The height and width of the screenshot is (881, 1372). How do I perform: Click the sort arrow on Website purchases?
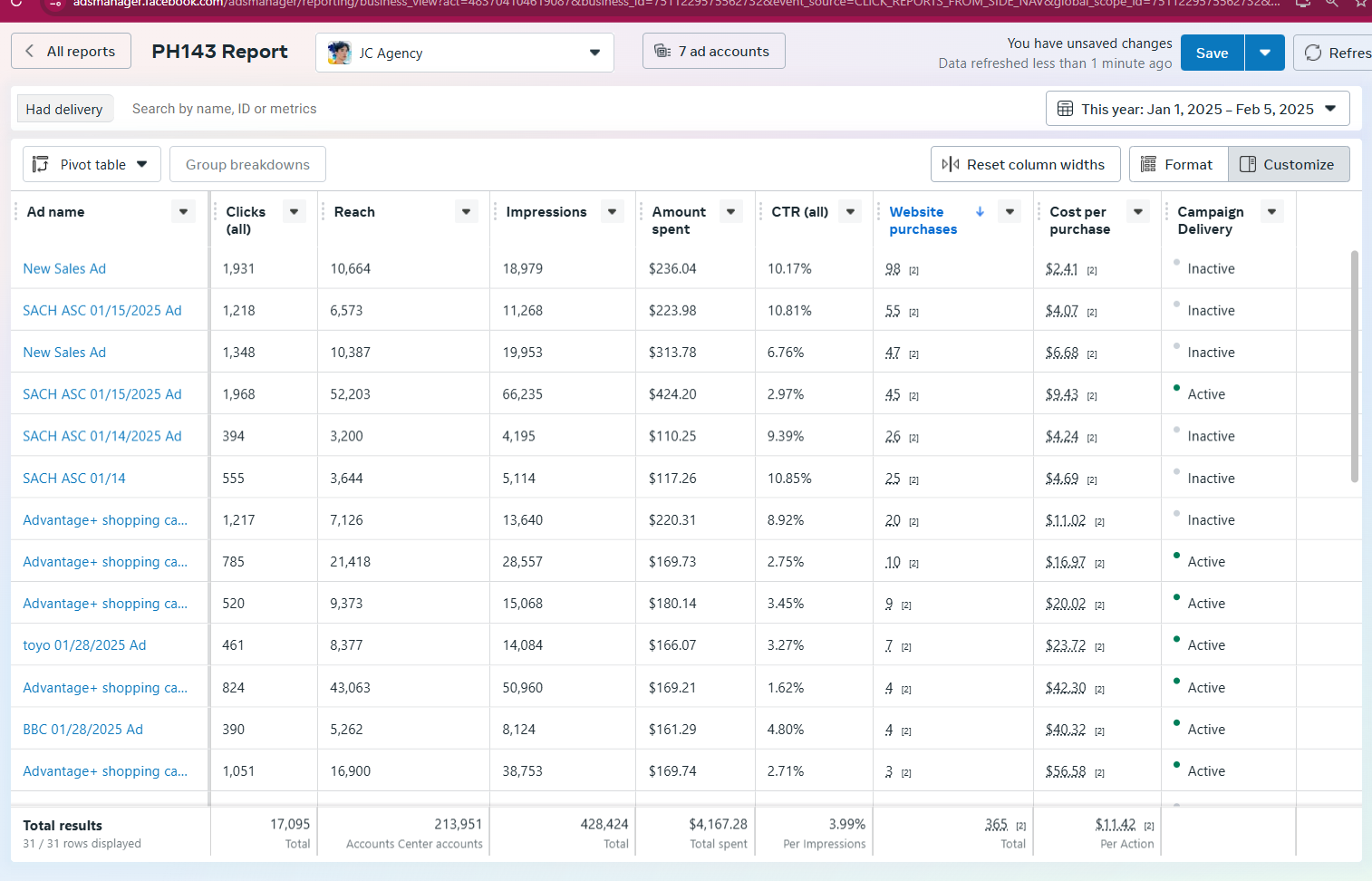point(980,211)
